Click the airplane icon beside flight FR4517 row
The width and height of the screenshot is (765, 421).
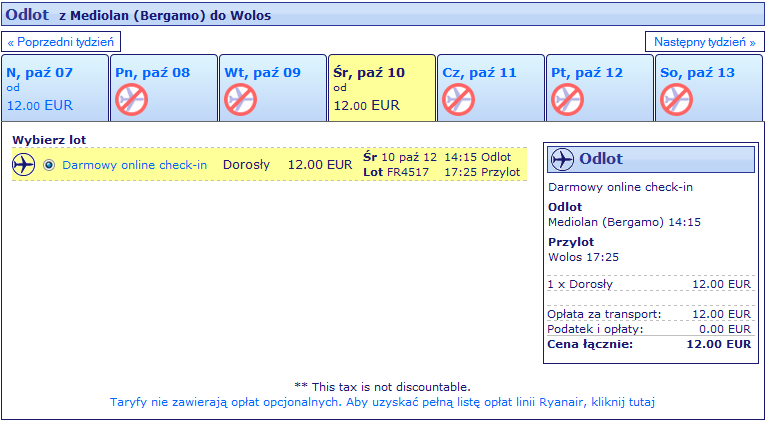point(24,164)
